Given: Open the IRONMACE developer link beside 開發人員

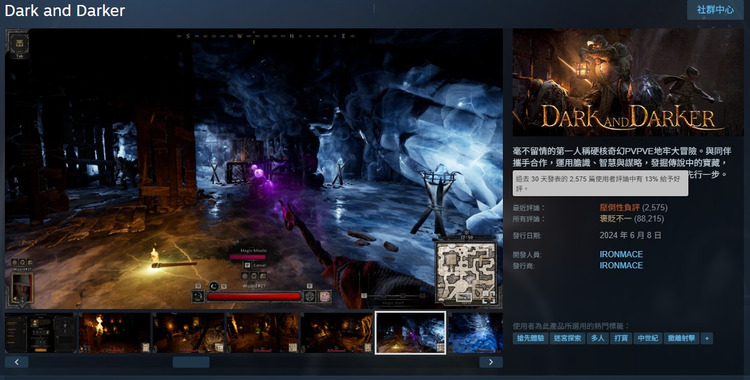Looking at the screenshot, I should tap(621, 254).
